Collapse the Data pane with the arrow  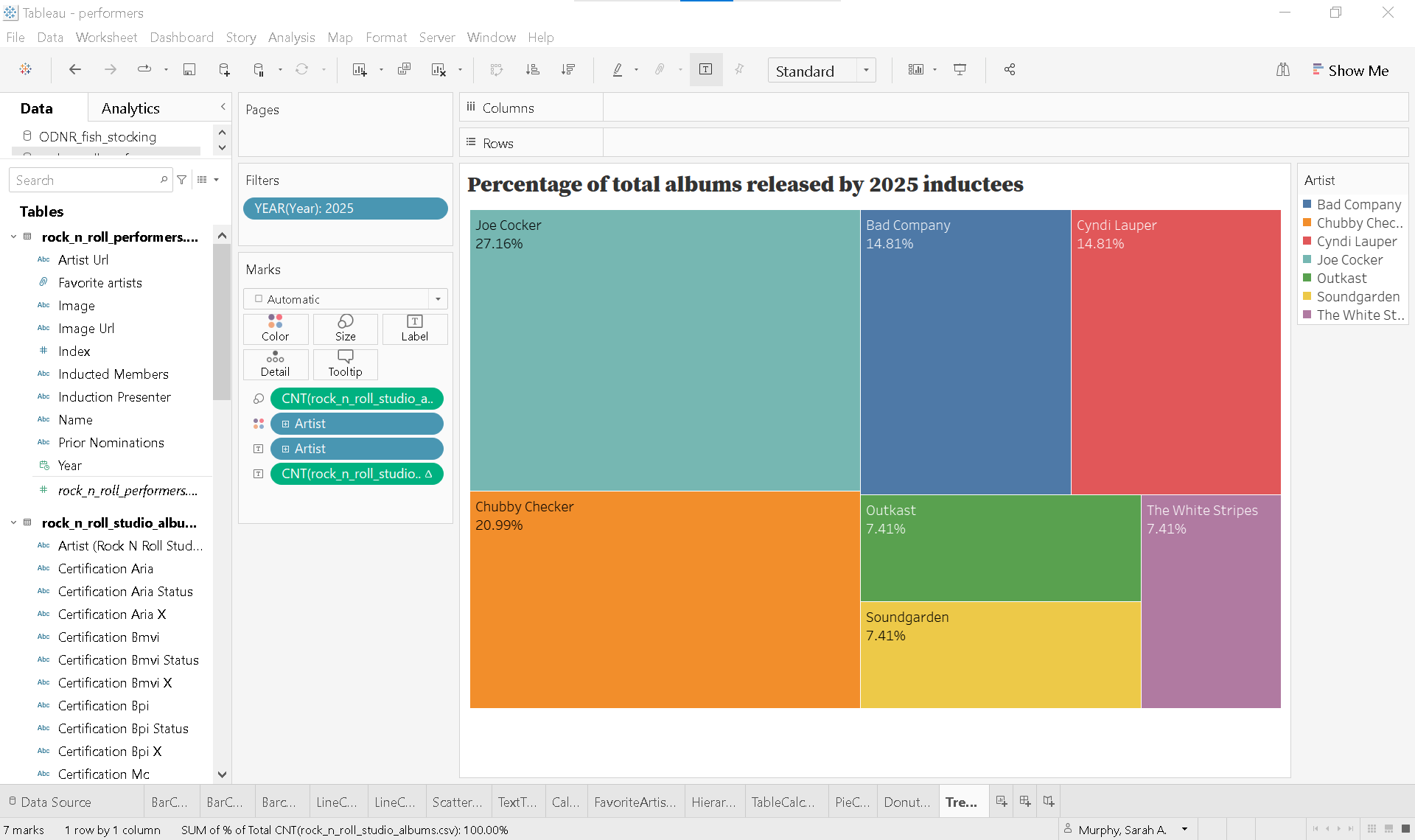pyautogui.click(x=223, y=107)
